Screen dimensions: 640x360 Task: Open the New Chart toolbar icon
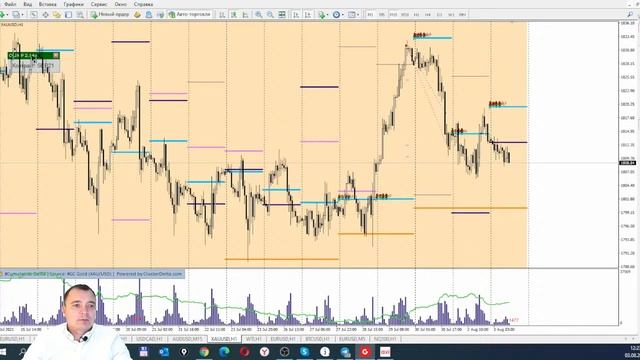pyautogui.click(x=2, y=15)
